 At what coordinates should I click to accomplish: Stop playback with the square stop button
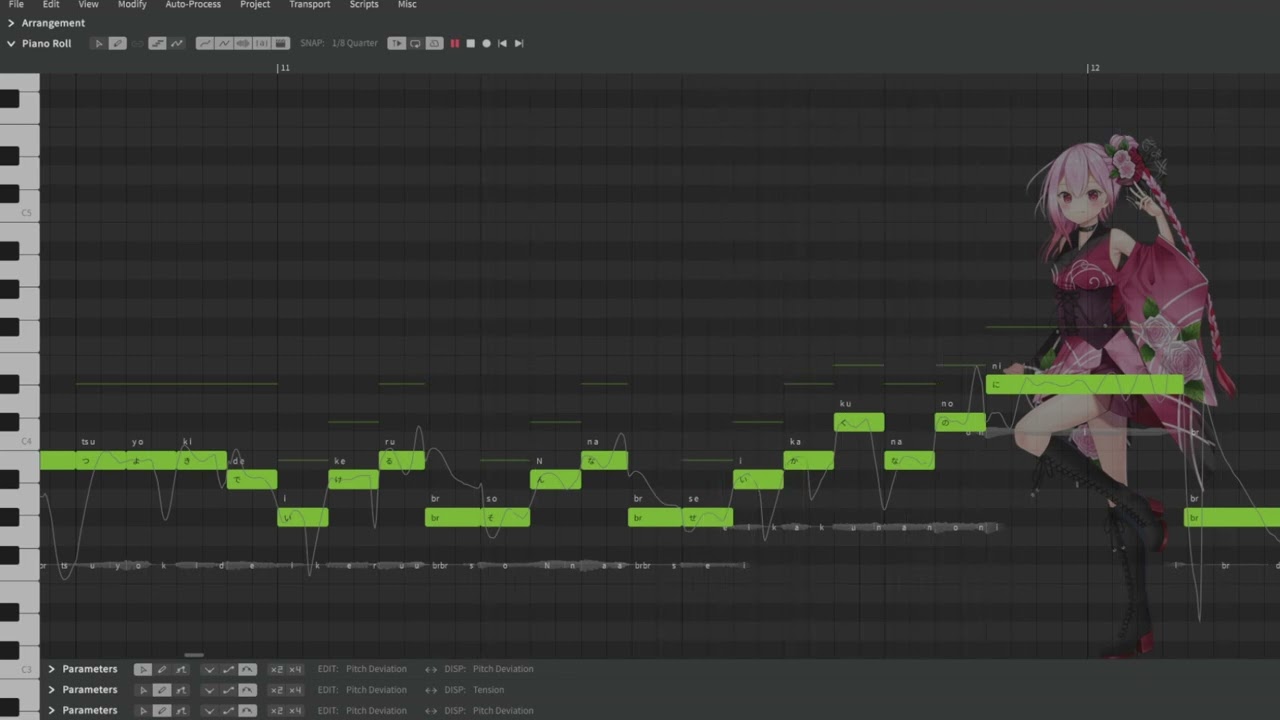(470, 43)
